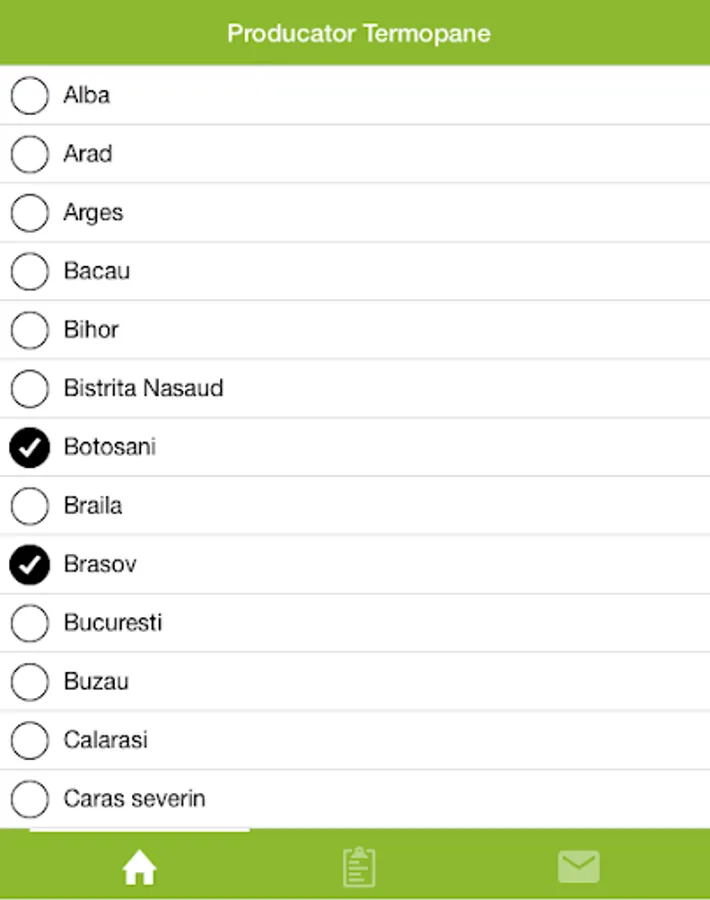Select the Arad radio circle
Image resolution: width=710 pixels, height=900 pixels.
pyautogui.click(x=30, y=154)
